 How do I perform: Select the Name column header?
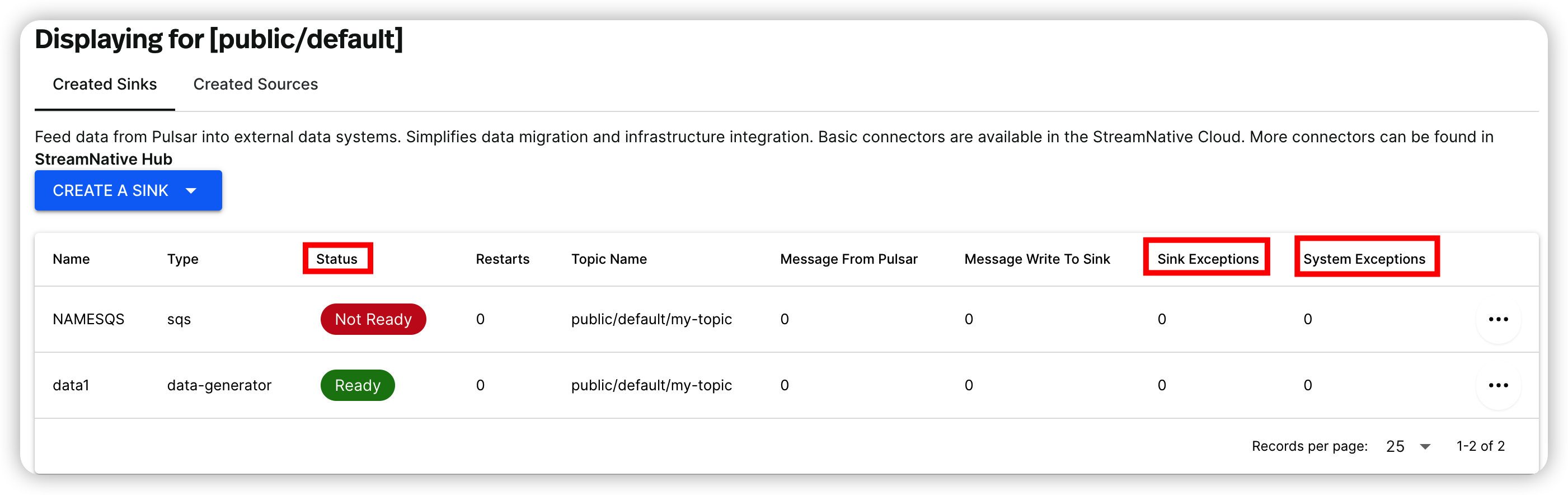71,259
